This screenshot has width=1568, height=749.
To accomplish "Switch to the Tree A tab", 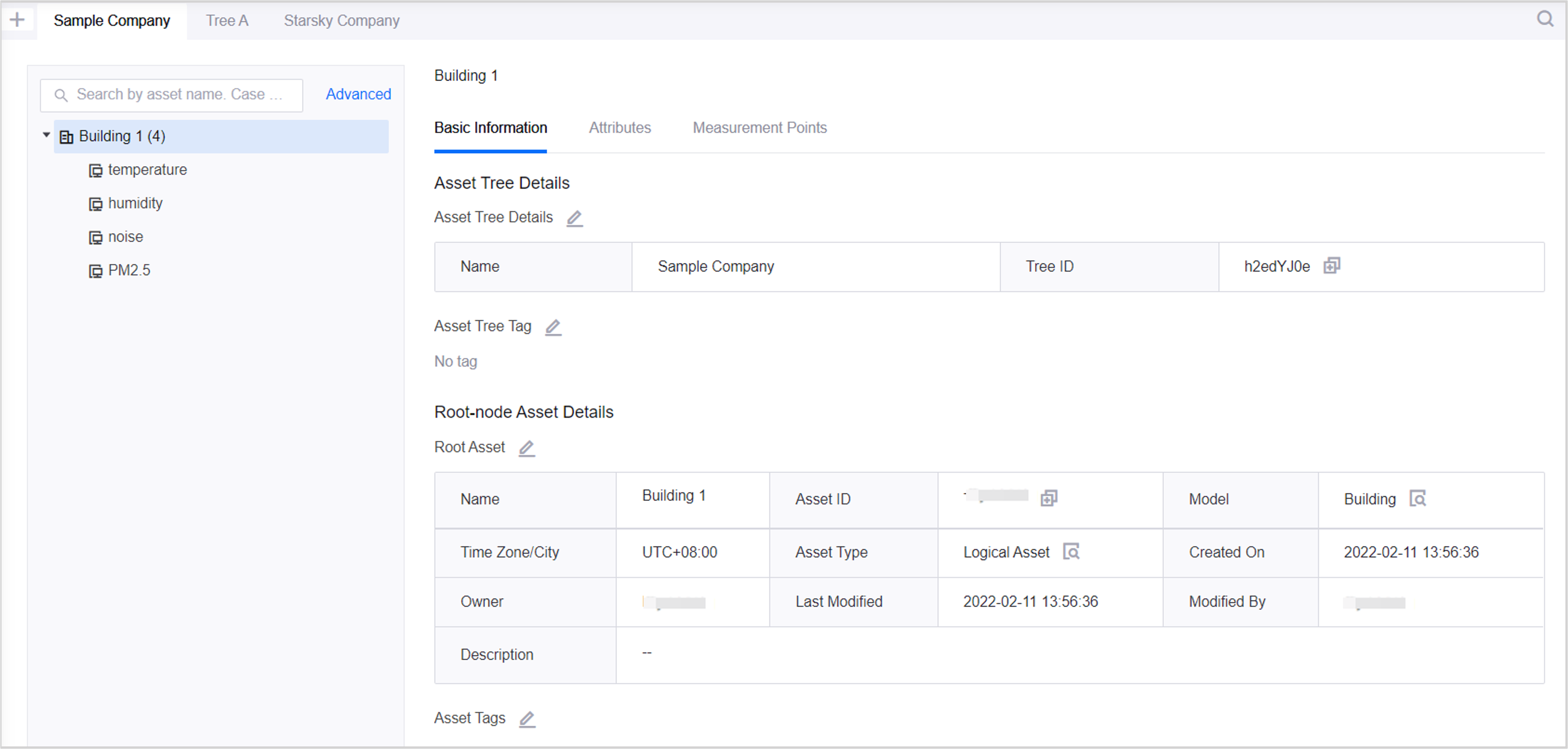I will pos(227,21).
